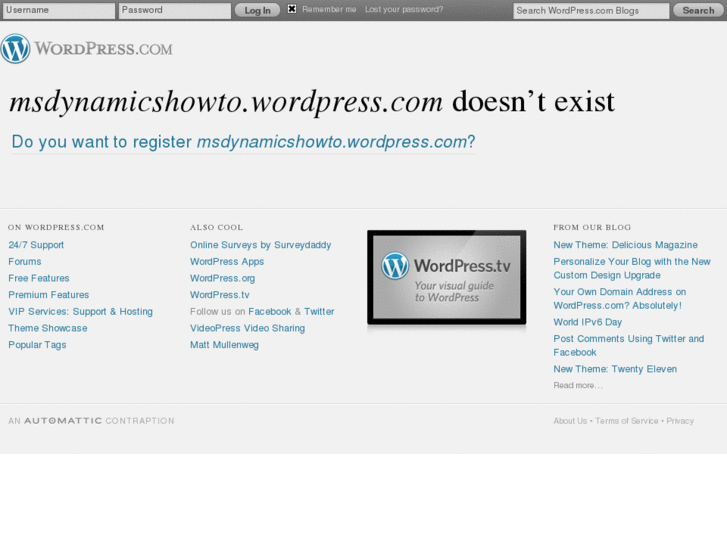727x545 pixels.
Task: Click the Log In button
Action: point(257,10)
